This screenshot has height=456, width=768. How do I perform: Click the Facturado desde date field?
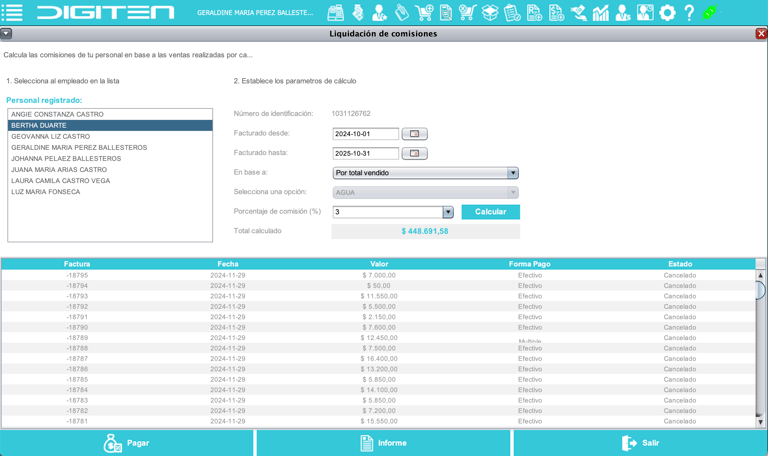[365, 134]
